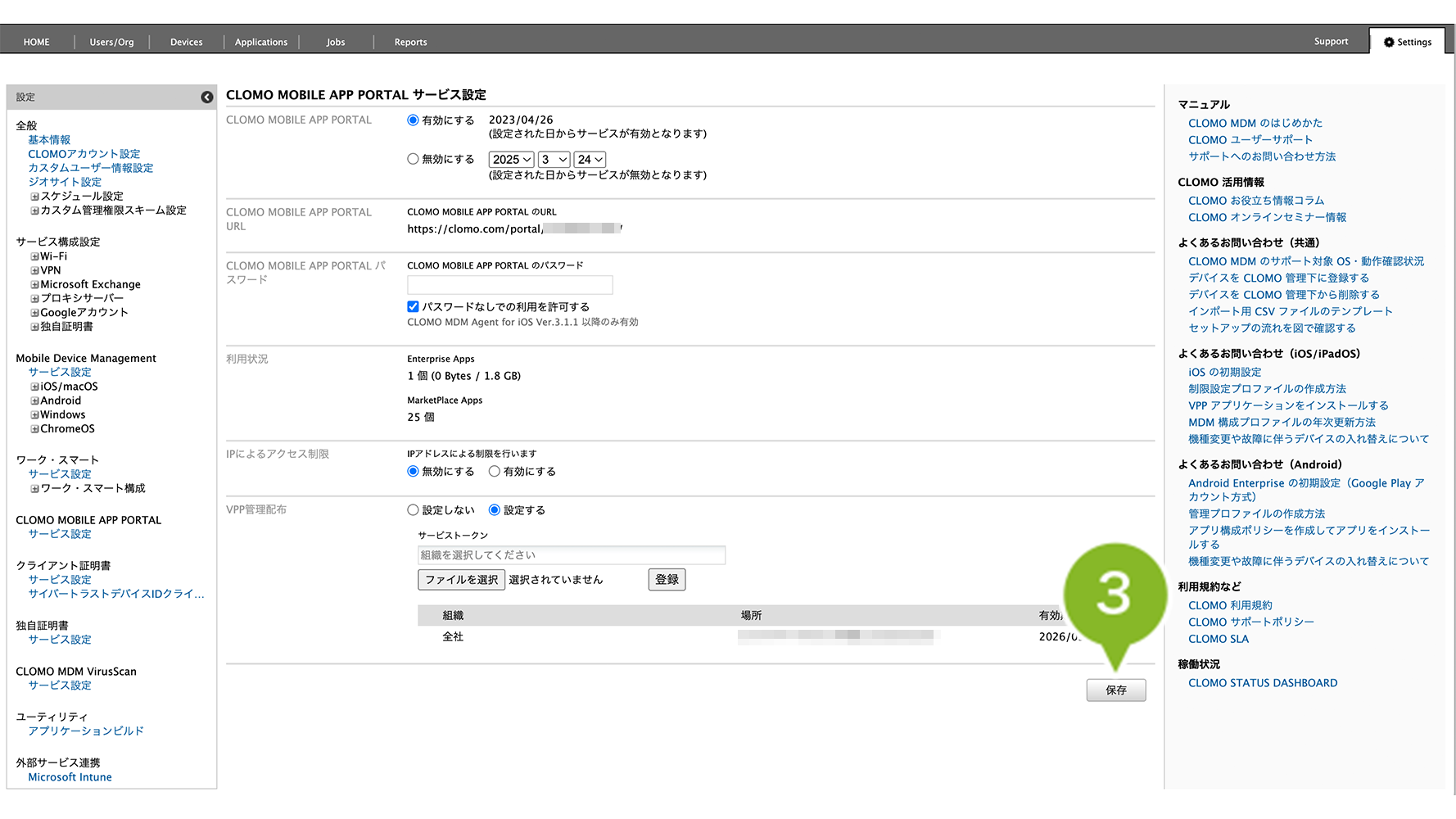Expand the スケジュール設定 plus icon
This screenshot has width=1456, height=819.
pos(35,197)
